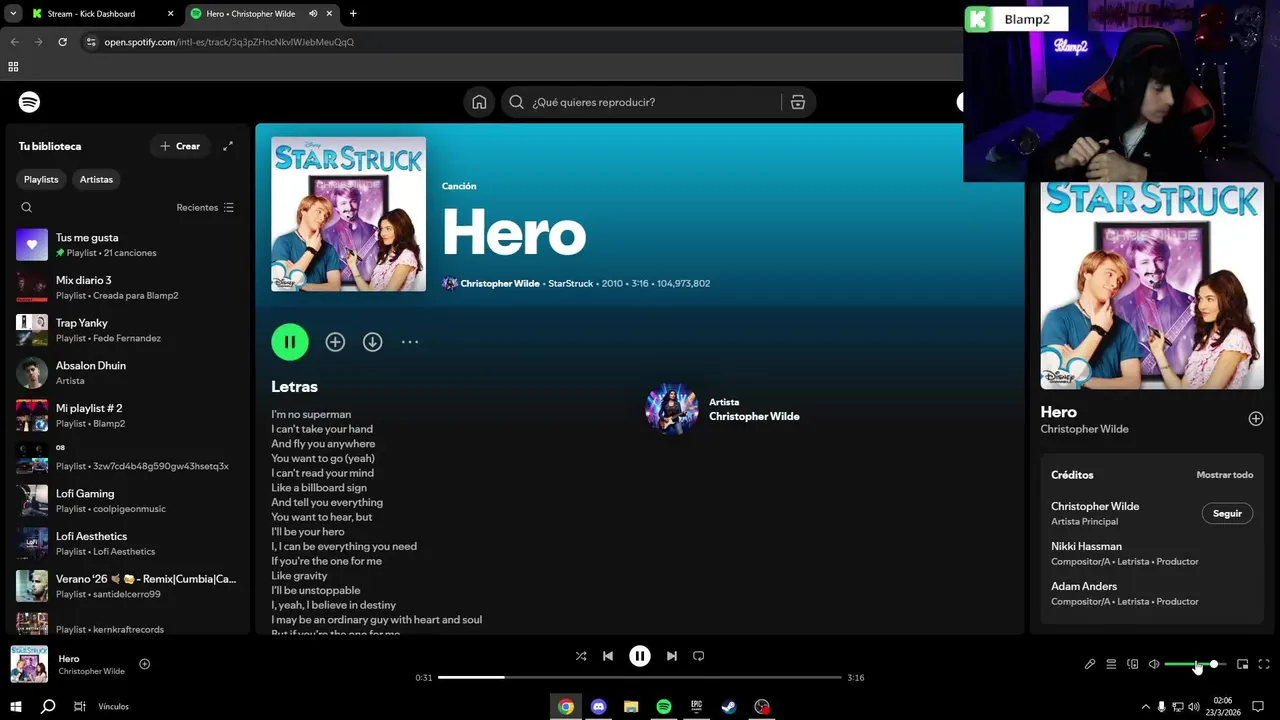Viewport: 1280px width, 720px height.
Task: Open Steam from the taskbar
Action: 729,707
